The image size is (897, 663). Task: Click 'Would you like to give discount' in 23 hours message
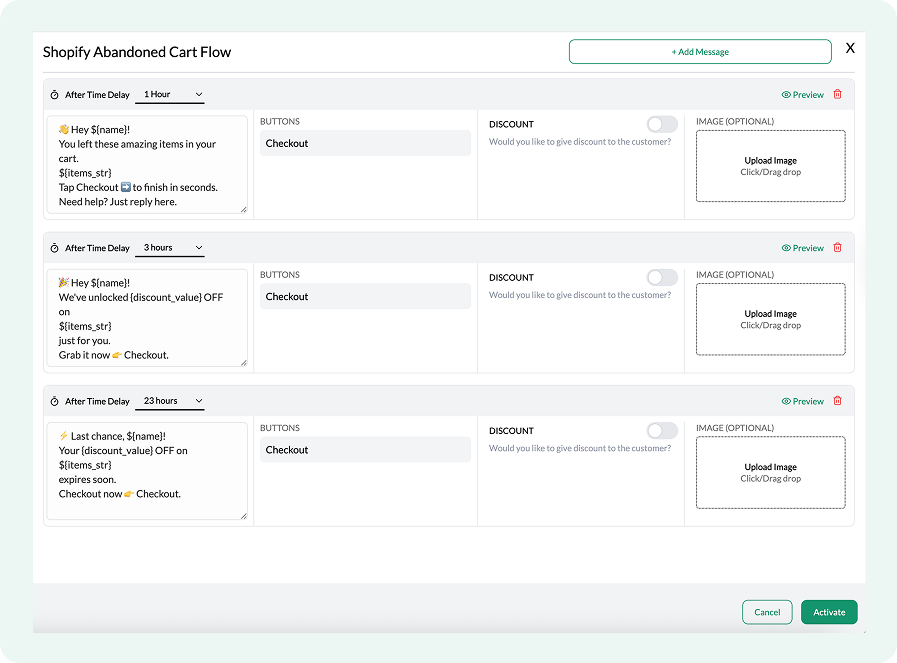(580, 448)
